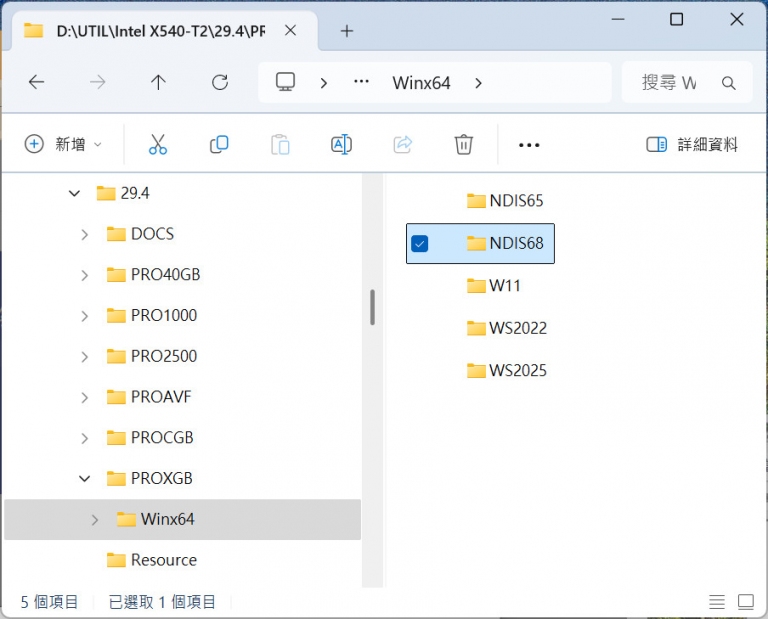Select the NDIS65 folder

[x=504, y=201]
